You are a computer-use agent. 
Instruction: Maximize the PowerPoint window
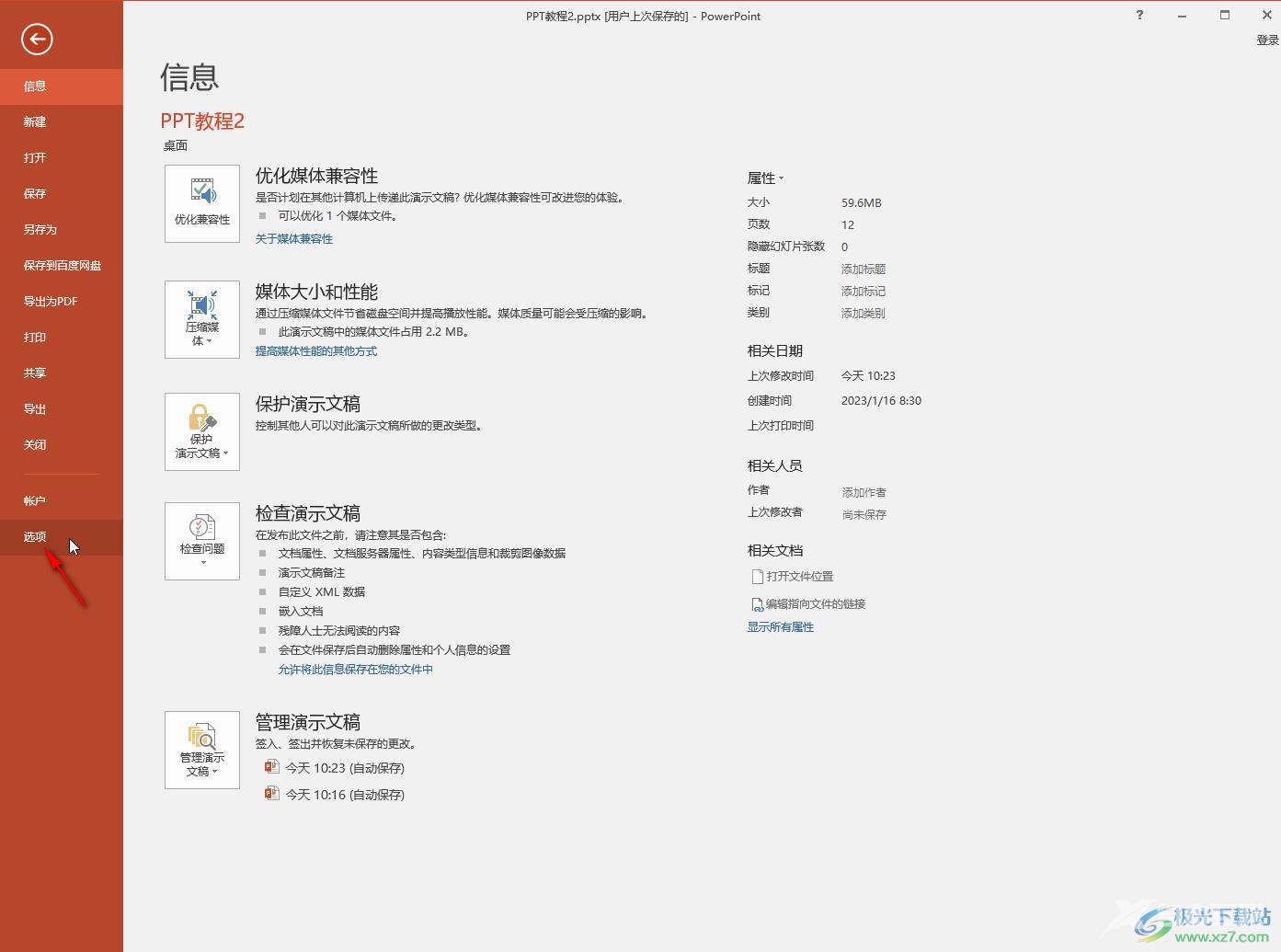(1225, 16)
